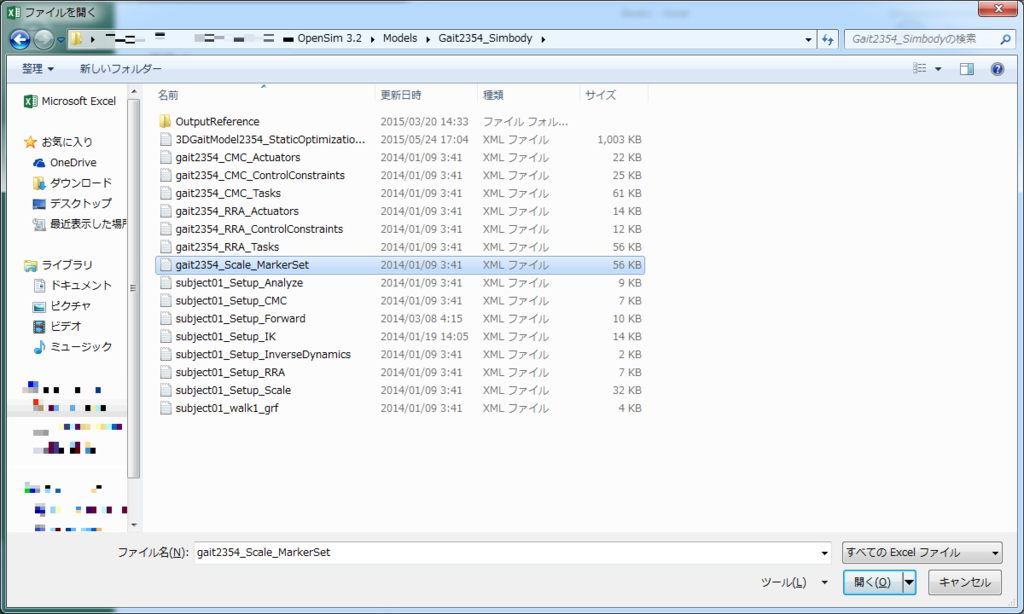Click navigation pane scroll up arrow

134,91
